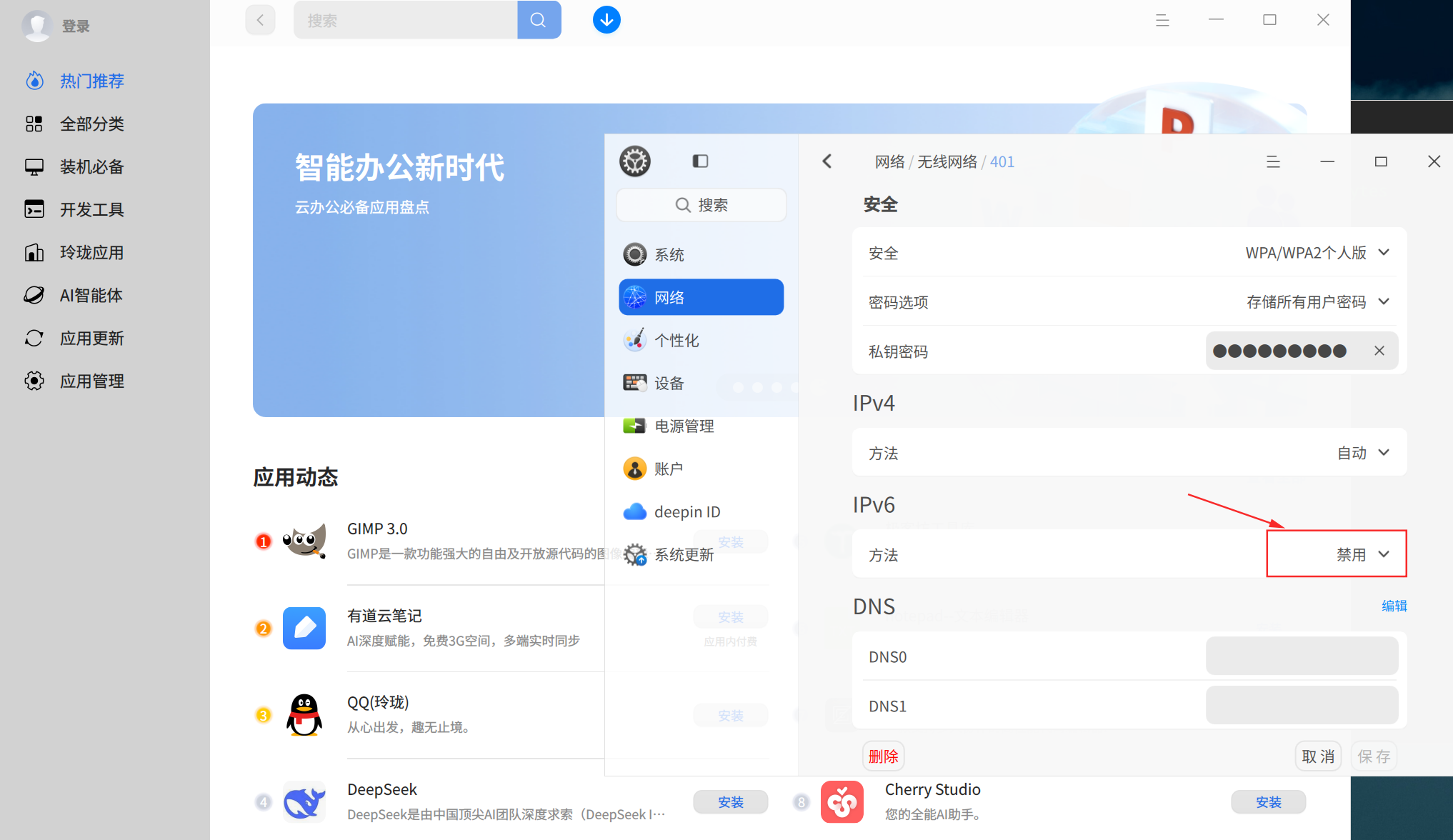This screenshot has width=1453, height=840.
Task: Select 个性化 in settings sidebar
Action: click(x=701, y=340)
